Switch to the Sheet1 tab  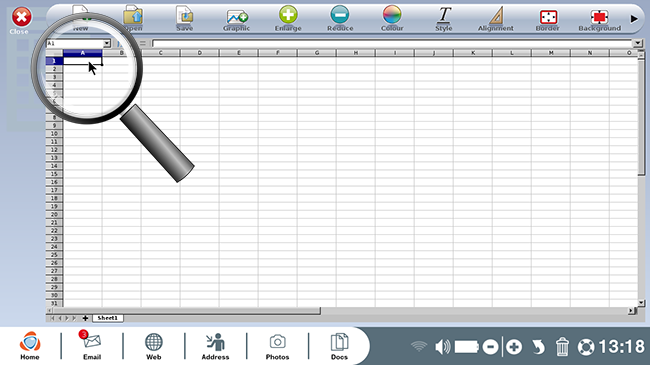pos(108,318)
